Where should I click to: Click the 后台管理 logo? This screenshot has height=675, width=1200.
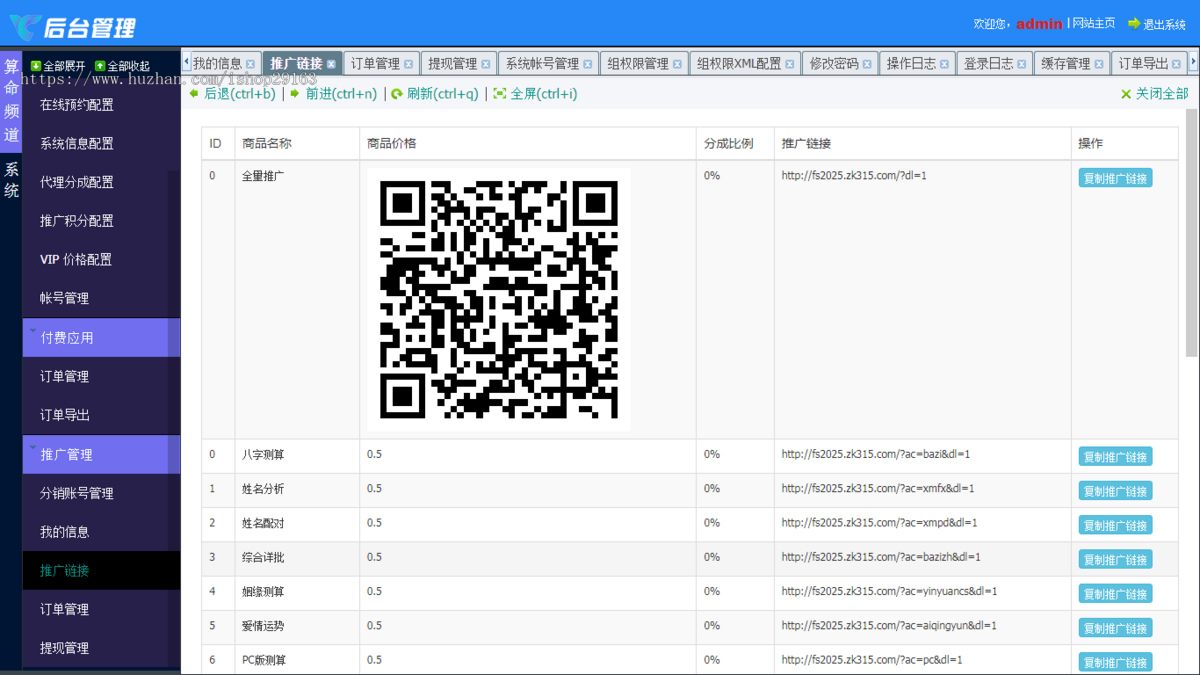(72, 27)
